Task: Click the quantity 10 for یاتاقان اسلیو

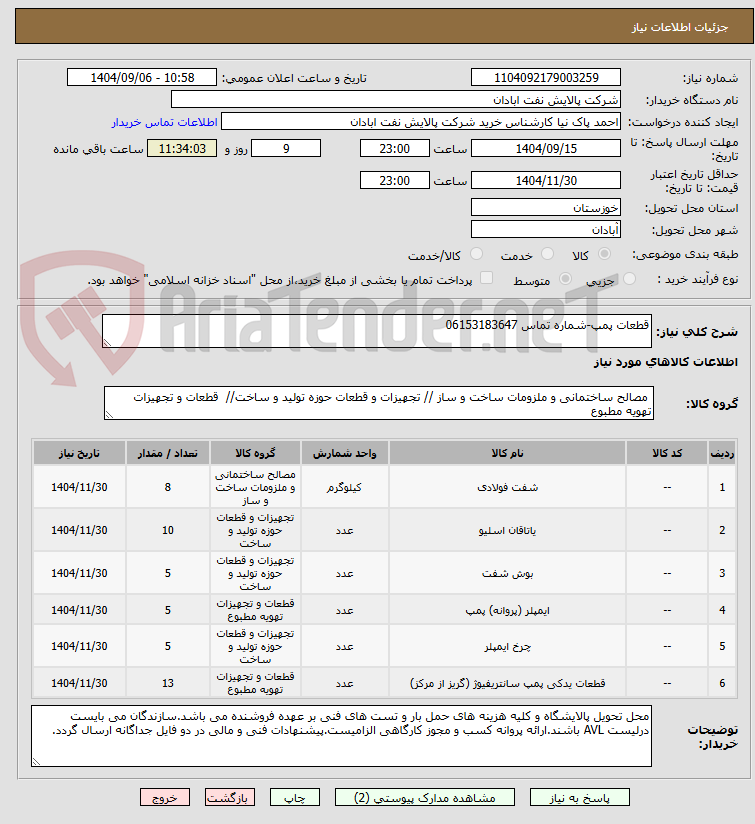Action: pos(168,530)
